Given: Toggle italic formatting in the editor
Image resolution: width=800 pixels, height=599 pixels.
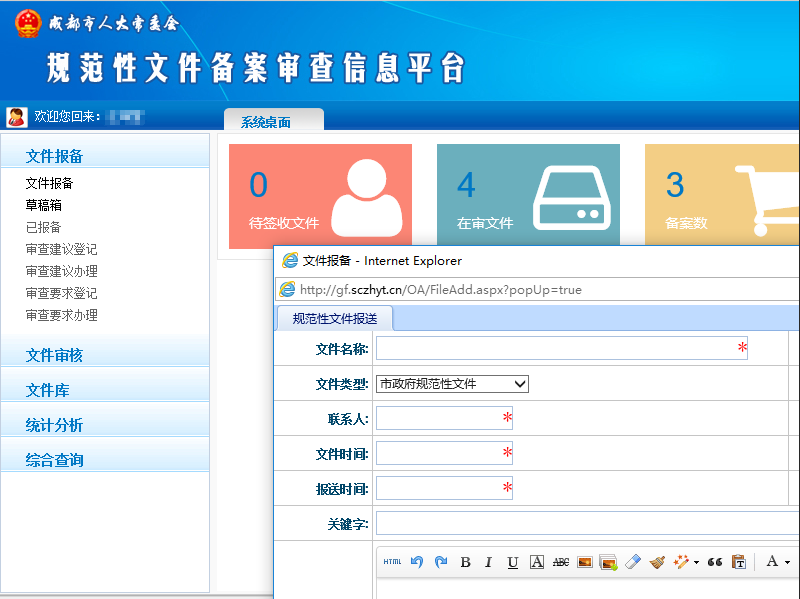Looking at the screenshot, I should pyautogui.click(x=489, y=562).
